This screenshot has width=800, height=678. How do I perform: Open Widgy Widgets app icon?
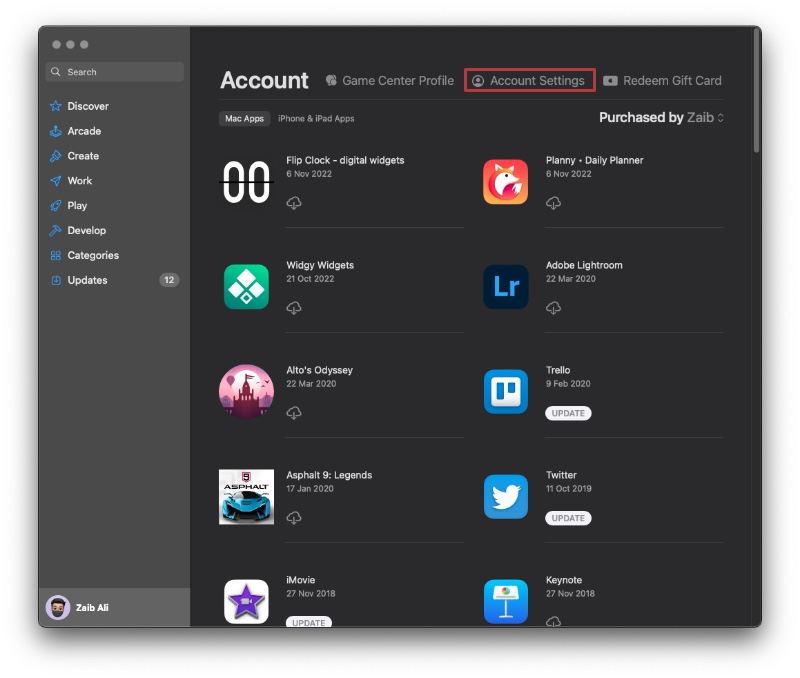point(246,287)
